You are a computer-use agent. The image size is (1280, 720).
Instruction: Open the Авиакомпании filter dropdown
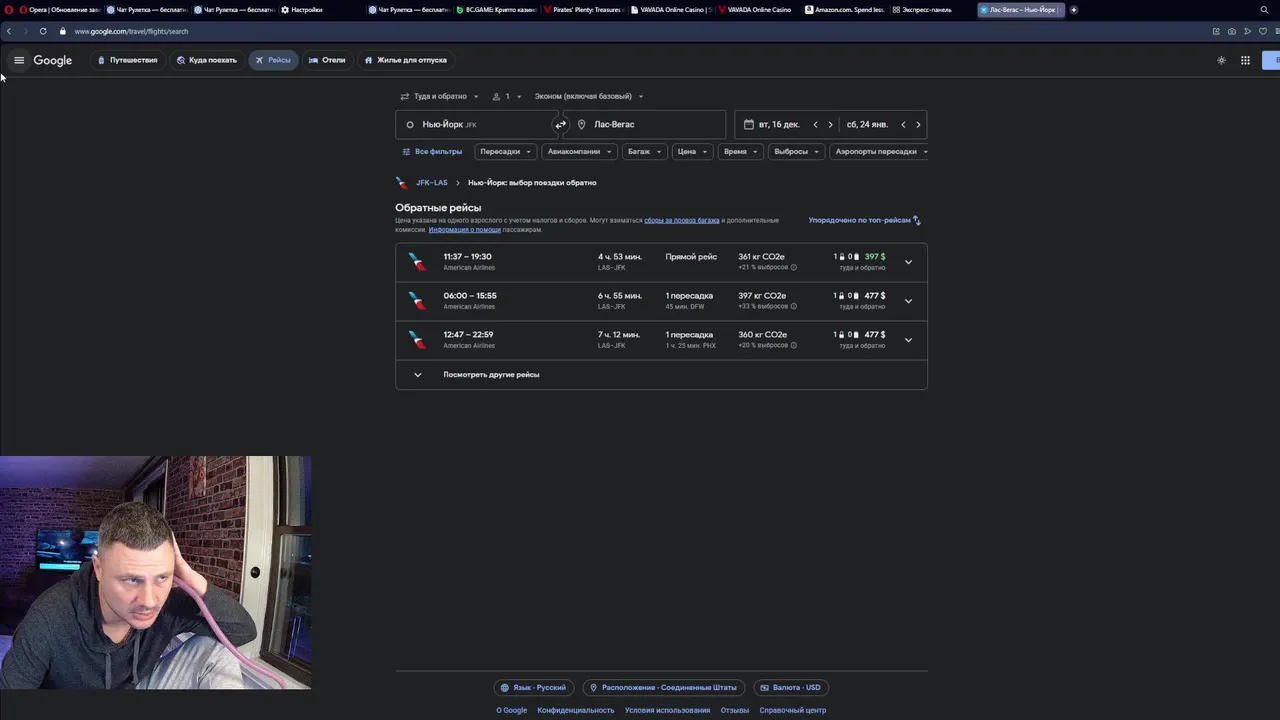[x=580, y=152]
